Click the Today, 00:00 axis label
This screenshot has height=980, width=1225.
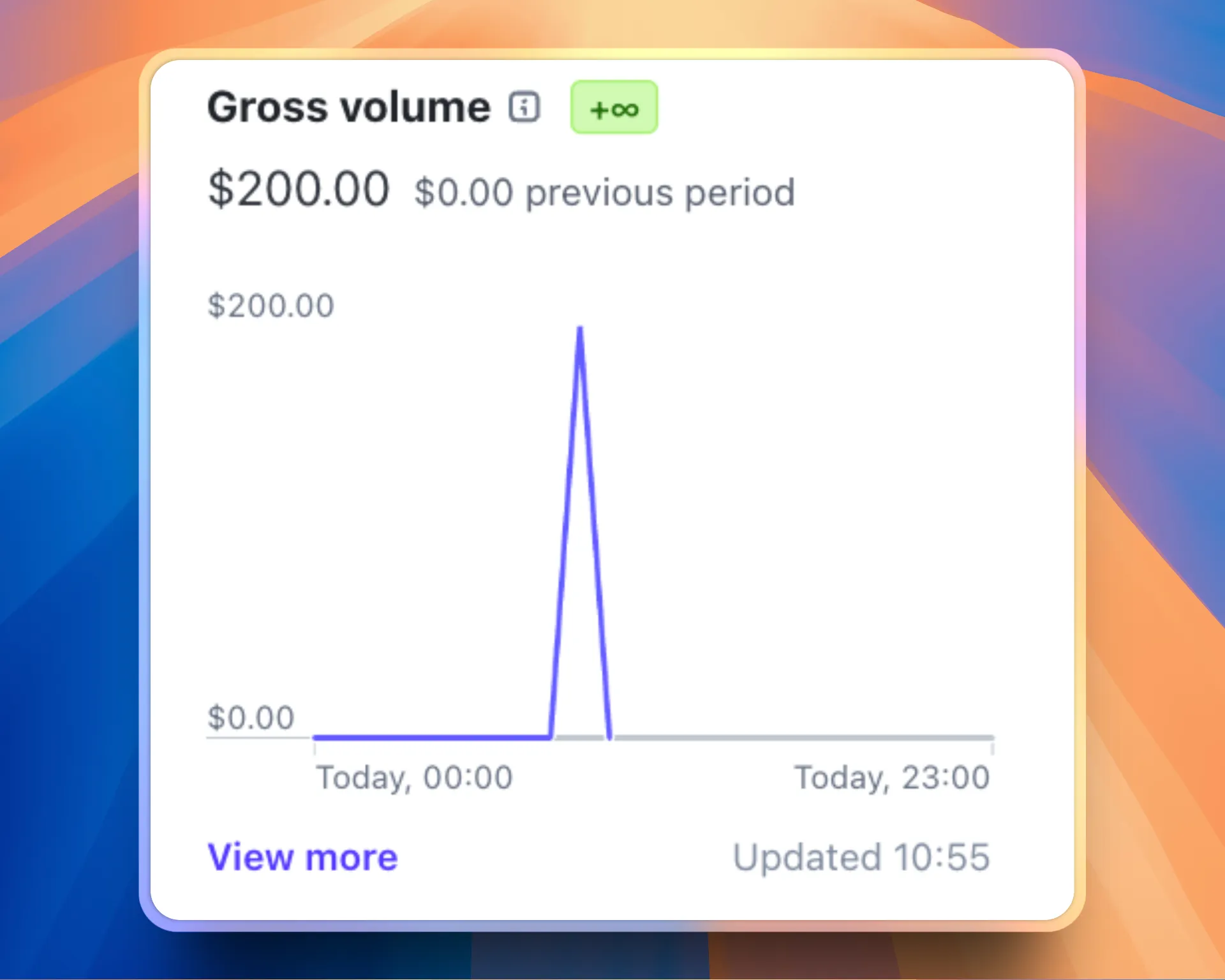(415, 778)
